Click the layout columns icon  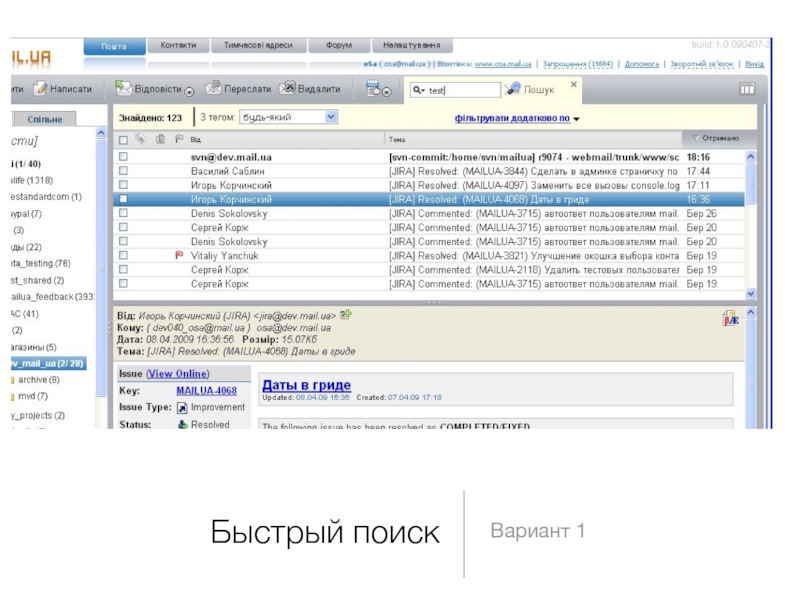747,89
